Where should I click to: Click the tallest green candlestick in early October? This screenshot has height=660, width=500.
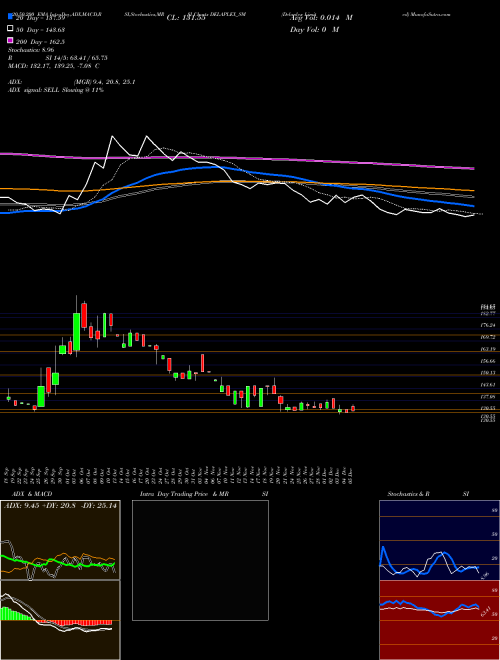pos(76,331)
